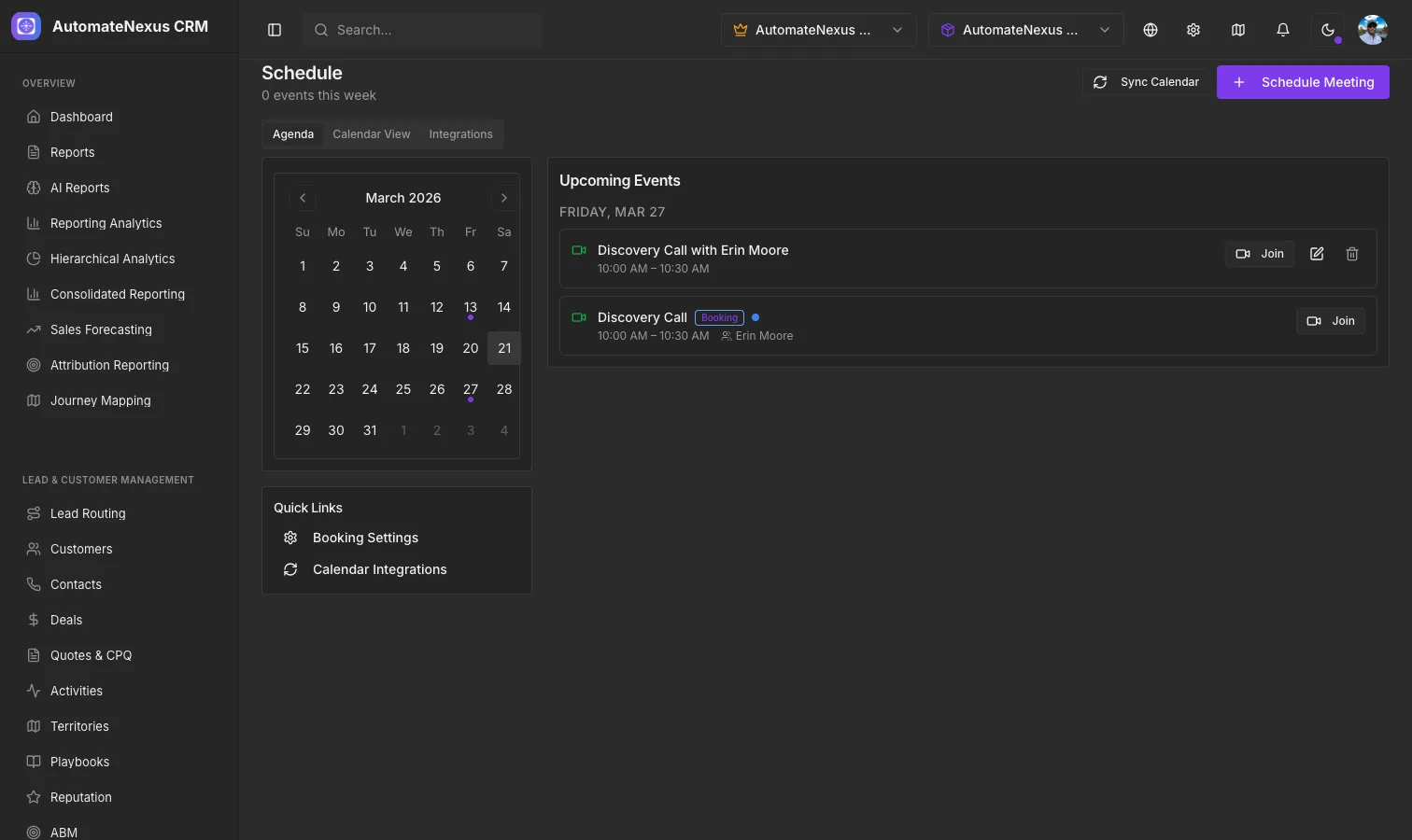Go to previous month in calendar
1412x840 pixels.
tap(303, 198)
